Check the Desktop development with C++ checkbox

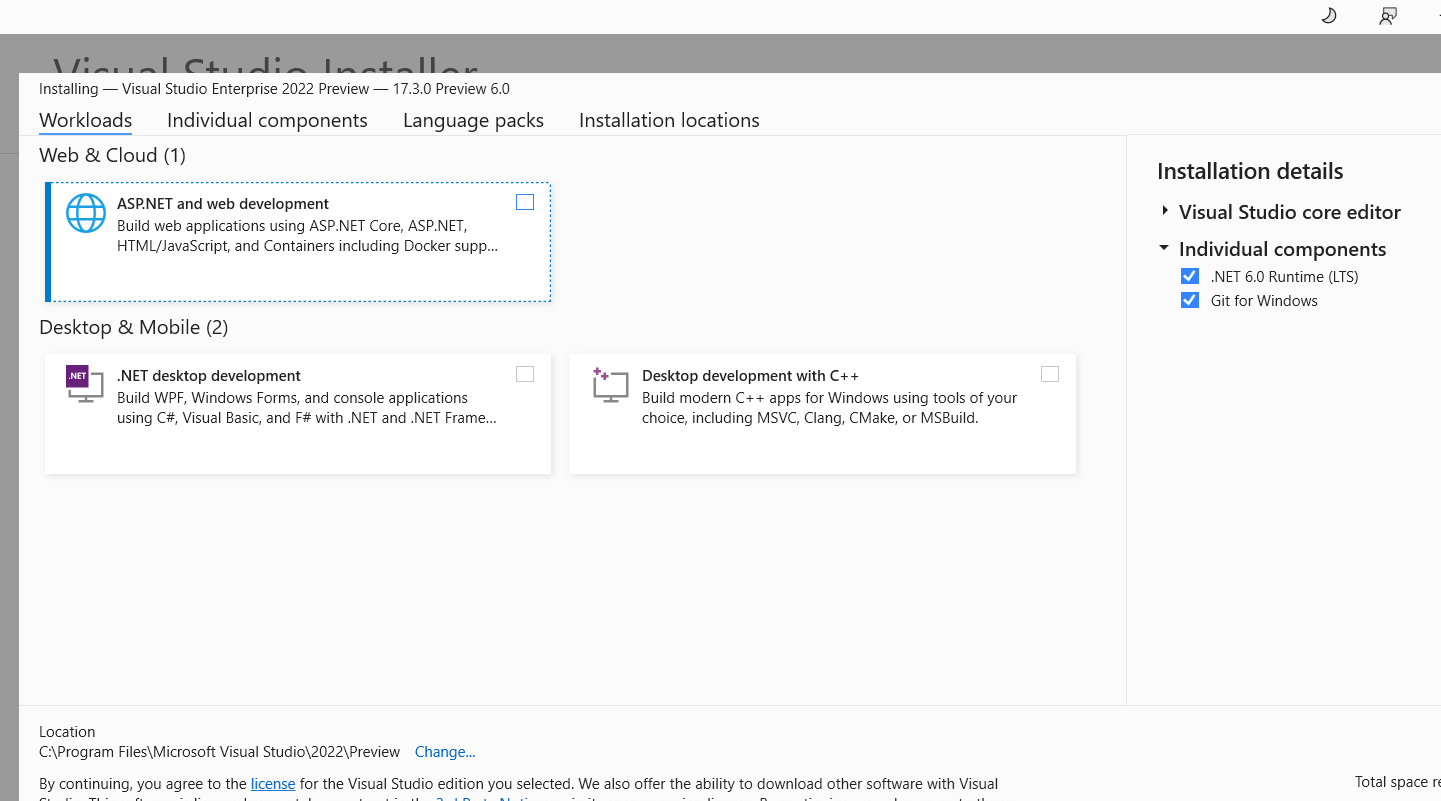[1050, 373]
